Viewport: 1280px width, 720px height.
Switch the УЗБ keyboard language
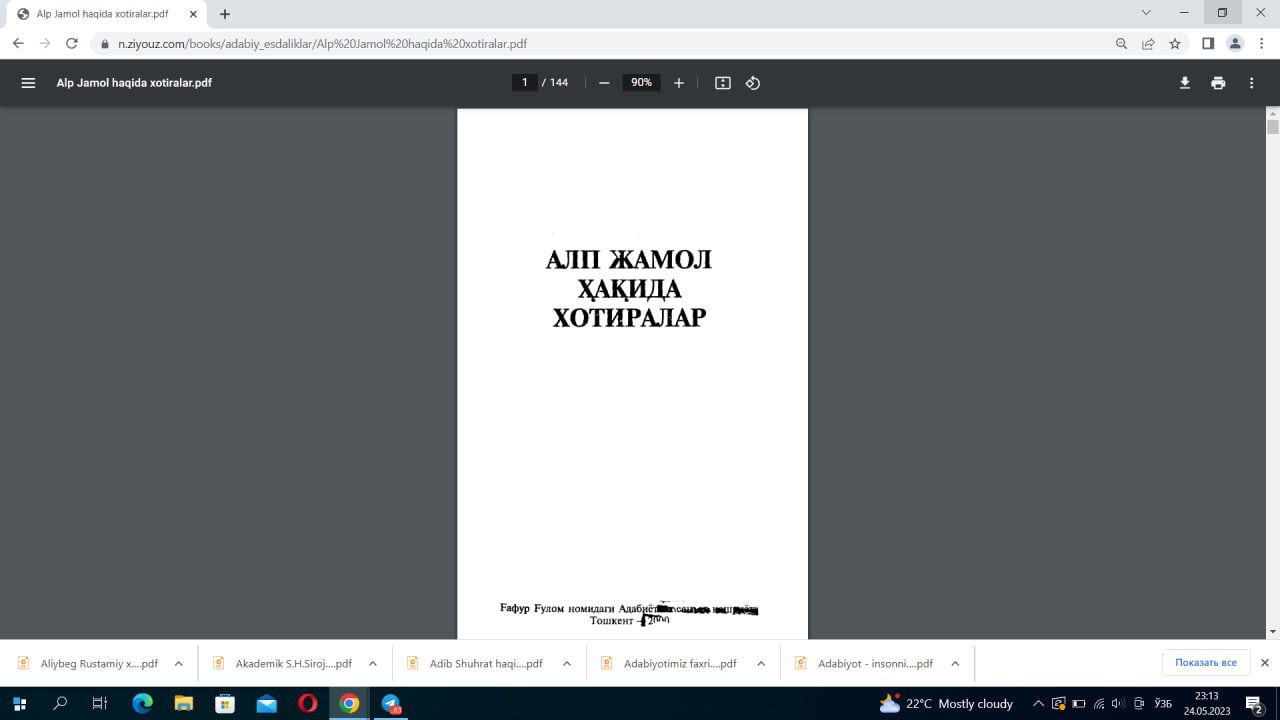1162,703
